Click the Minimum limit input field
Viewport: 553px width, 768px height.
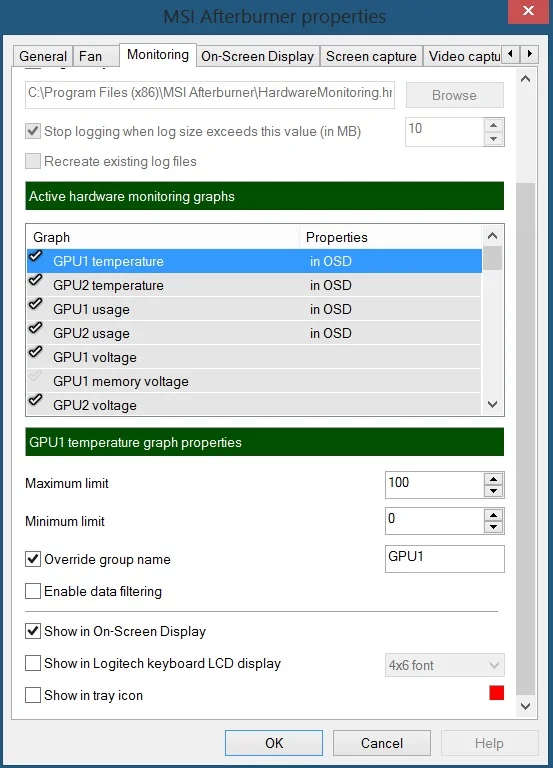(x=434, y=521)
